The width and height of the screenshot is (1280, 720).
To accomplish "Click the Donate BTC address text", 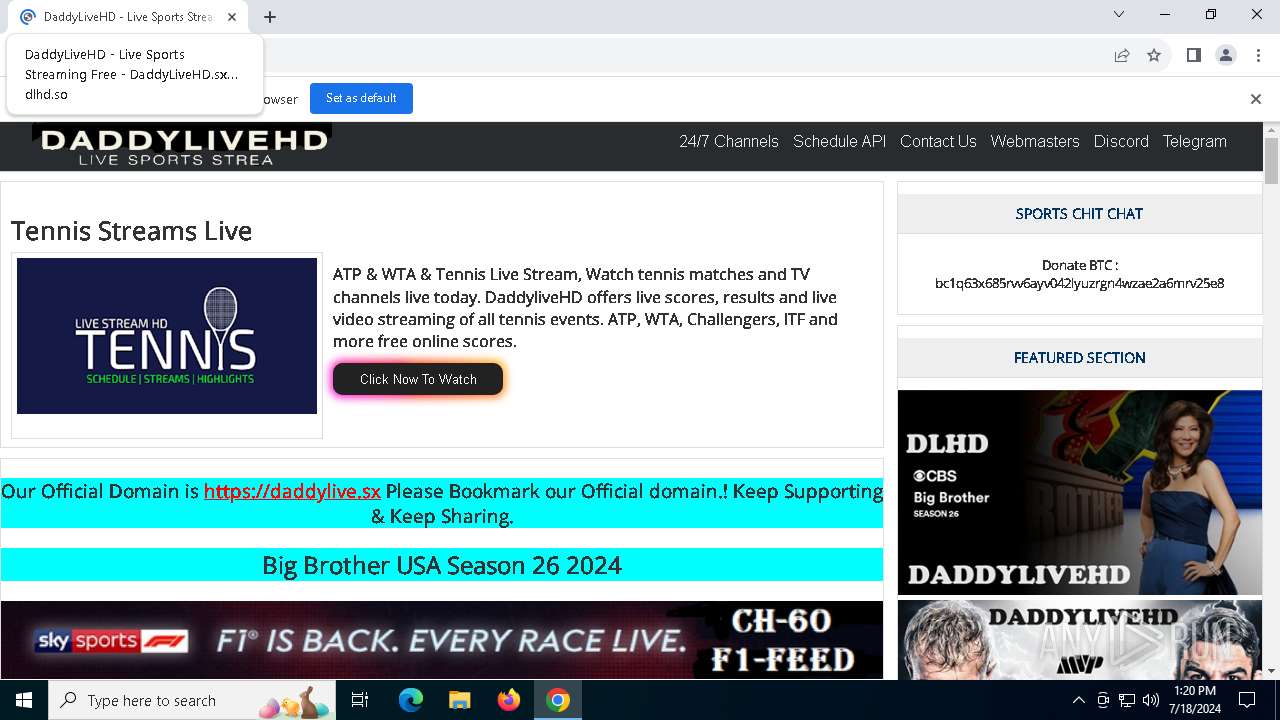I will pyautogui.click(x=1079, y=283).
